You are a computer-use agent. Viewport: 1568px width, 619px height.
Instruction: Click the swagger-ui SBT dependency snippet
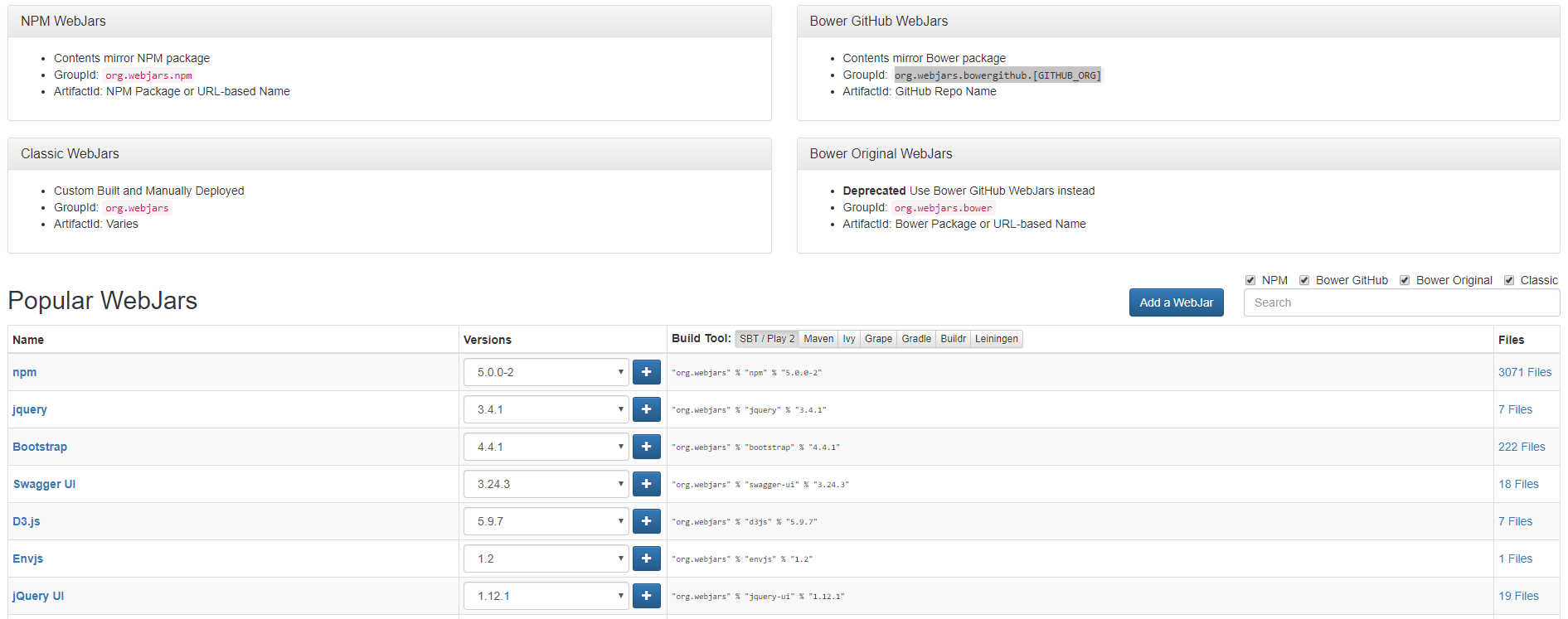[760, 485]
